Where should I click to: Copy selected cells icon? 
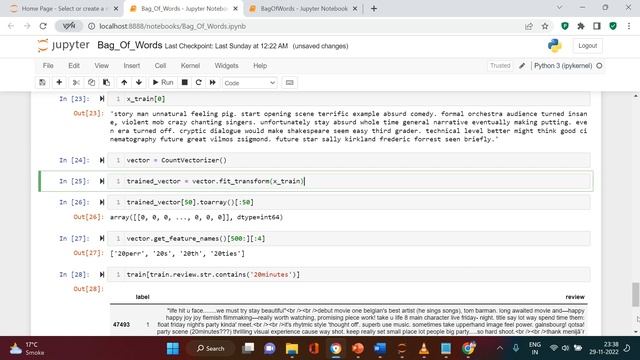pos(91,82)
